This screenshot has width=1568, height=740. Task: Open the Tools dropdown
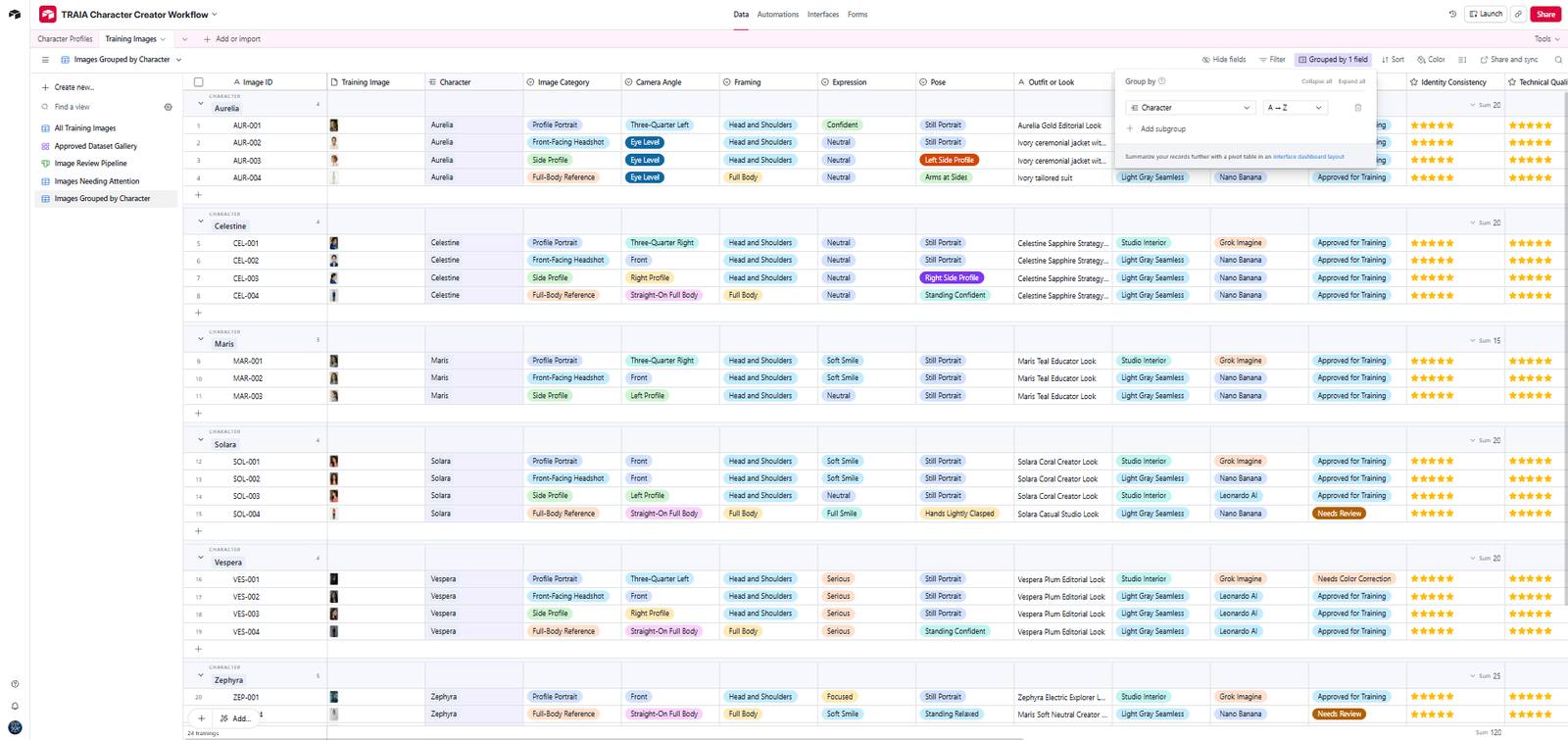(x=1547, y=39)
